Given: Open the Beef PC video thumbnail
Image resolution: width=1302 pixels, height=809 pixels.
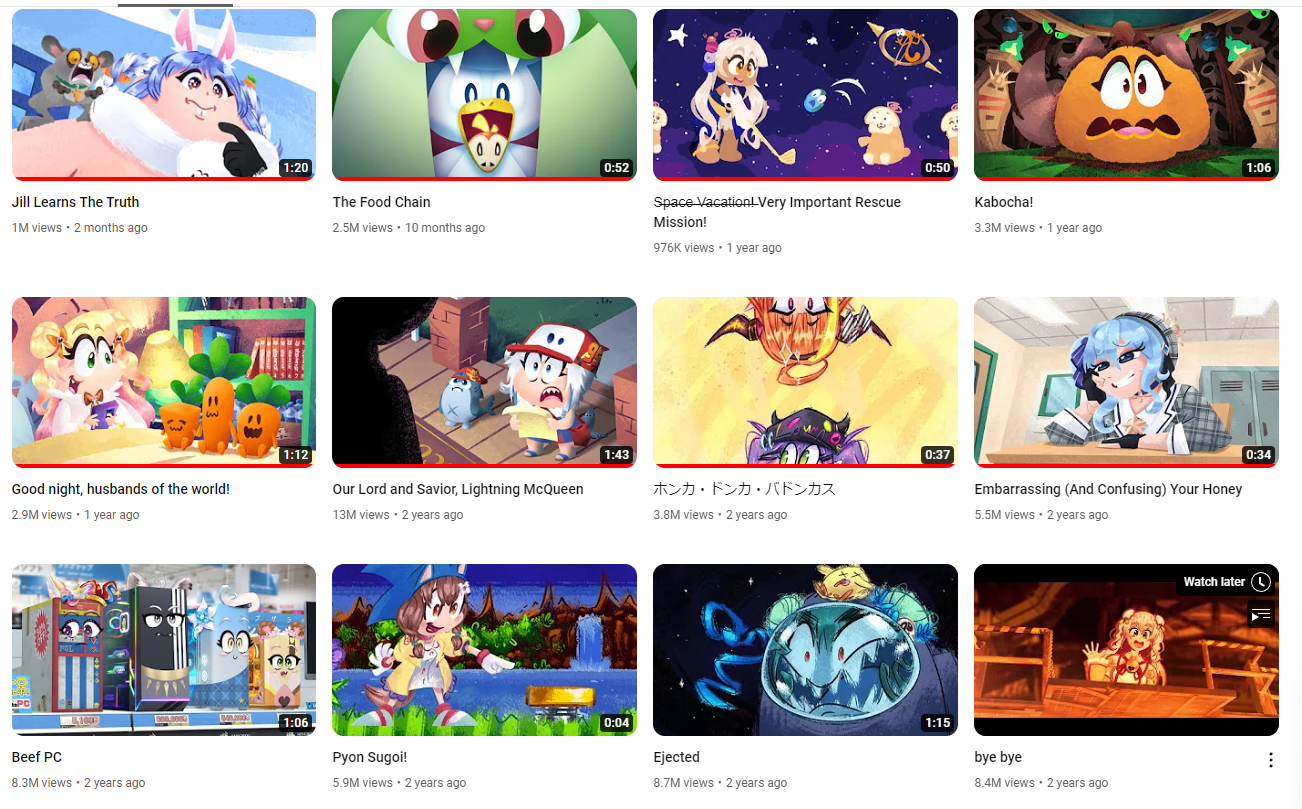Looking at the screenshot, I should [164, 650].
